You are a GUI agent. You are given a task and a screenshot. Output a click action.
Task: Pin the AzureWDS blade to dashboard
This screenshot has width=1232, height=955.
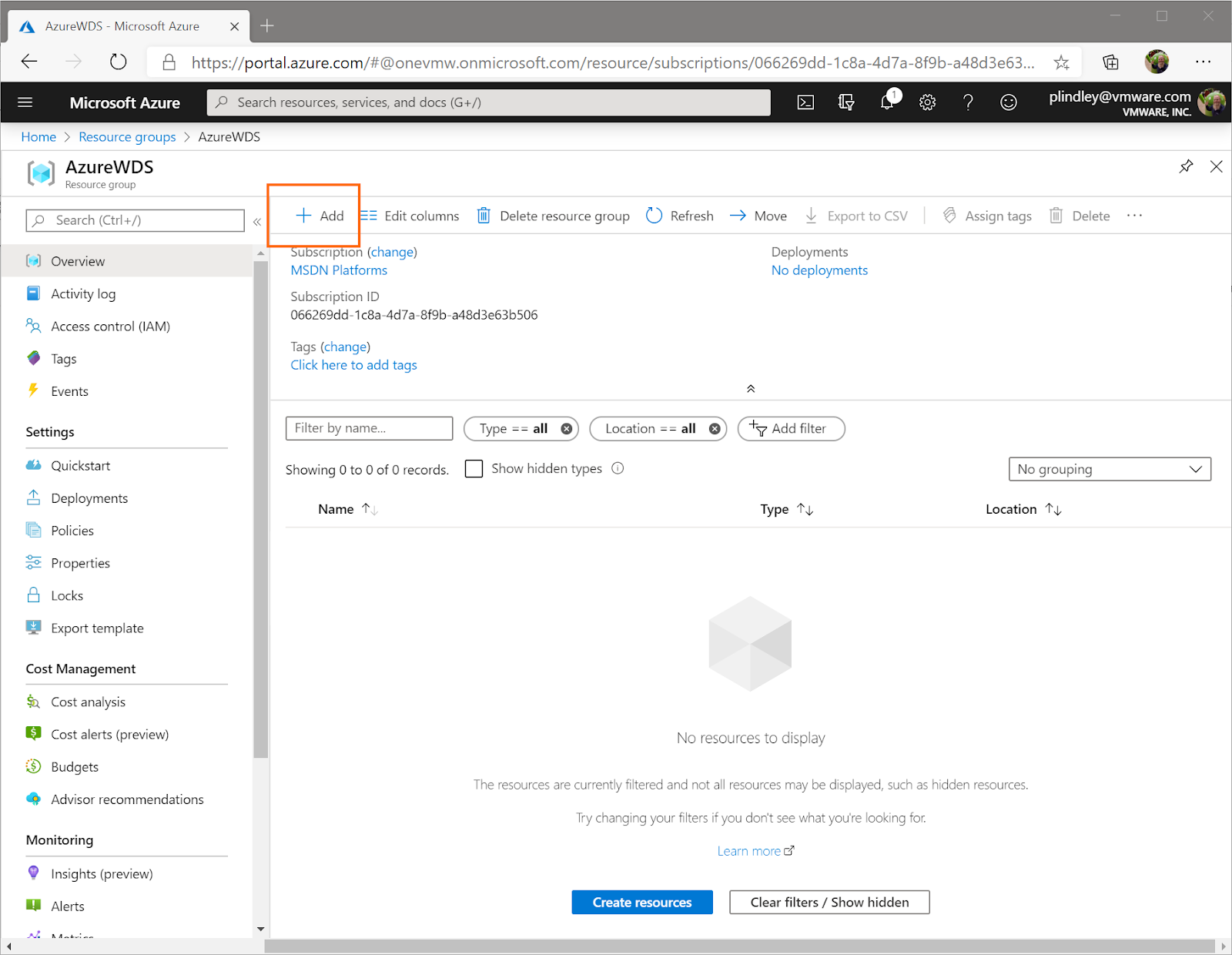pyautogui.click(x=1187, y=166)
